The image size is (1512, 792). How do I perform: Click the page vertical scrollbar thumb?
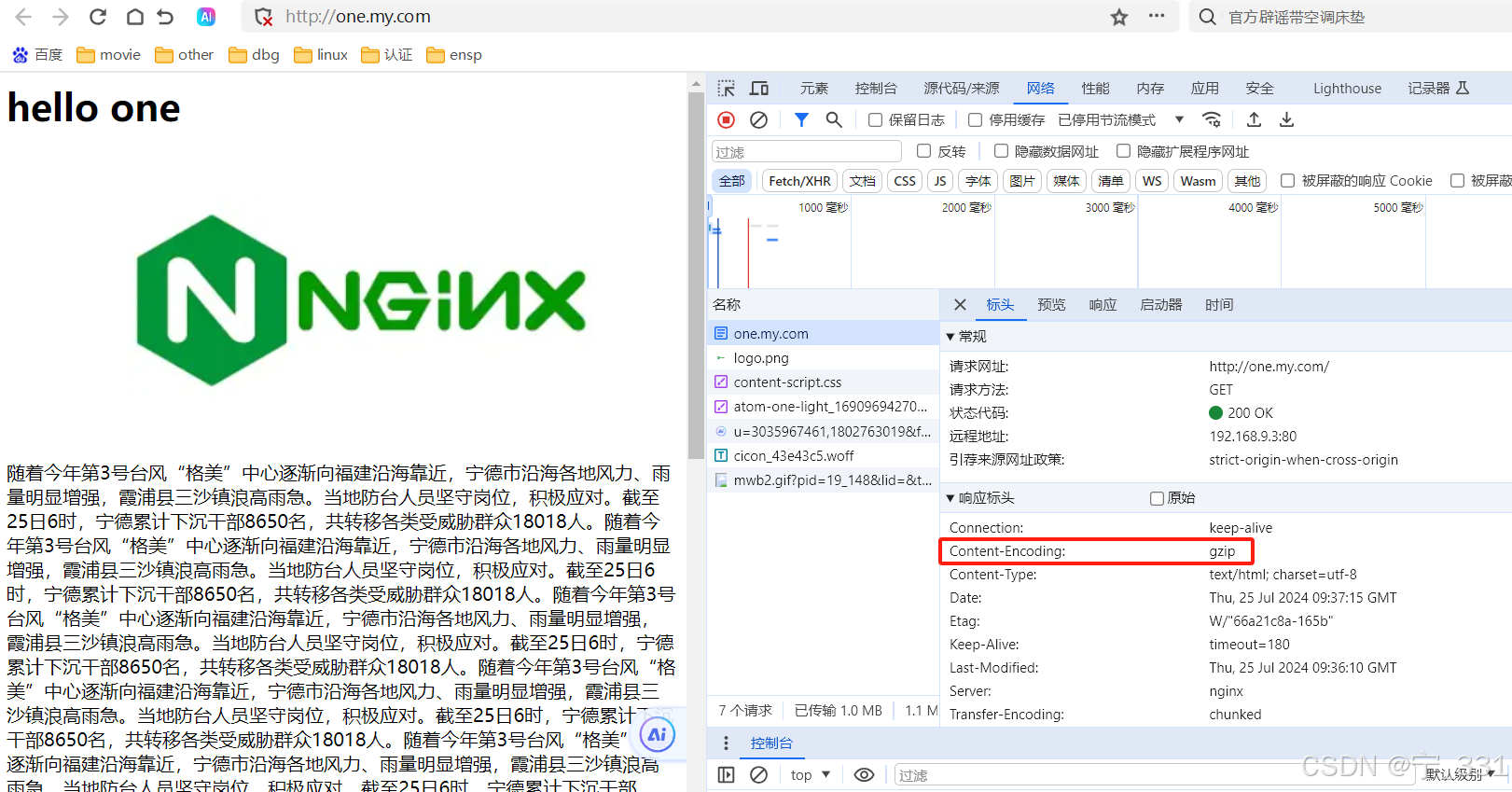coord(696,275)
